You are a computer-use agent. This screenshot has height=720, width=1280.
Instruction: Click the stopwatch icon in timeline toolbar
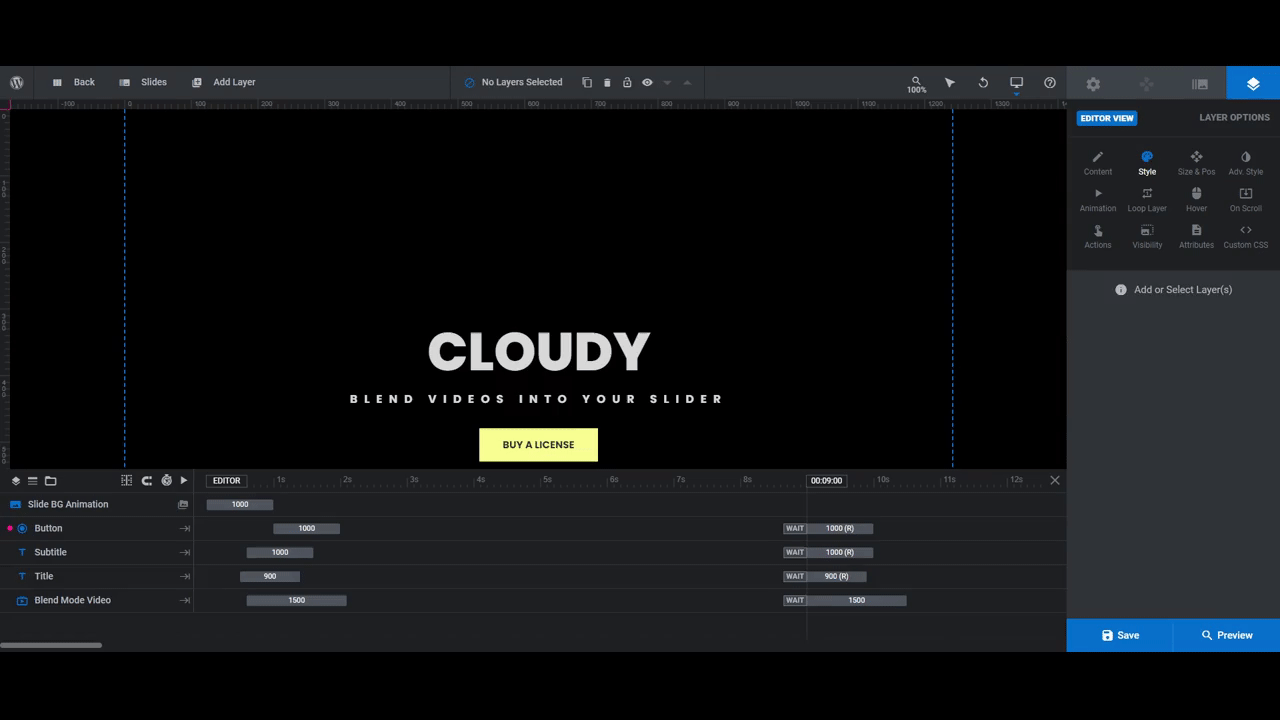point(167,480)
